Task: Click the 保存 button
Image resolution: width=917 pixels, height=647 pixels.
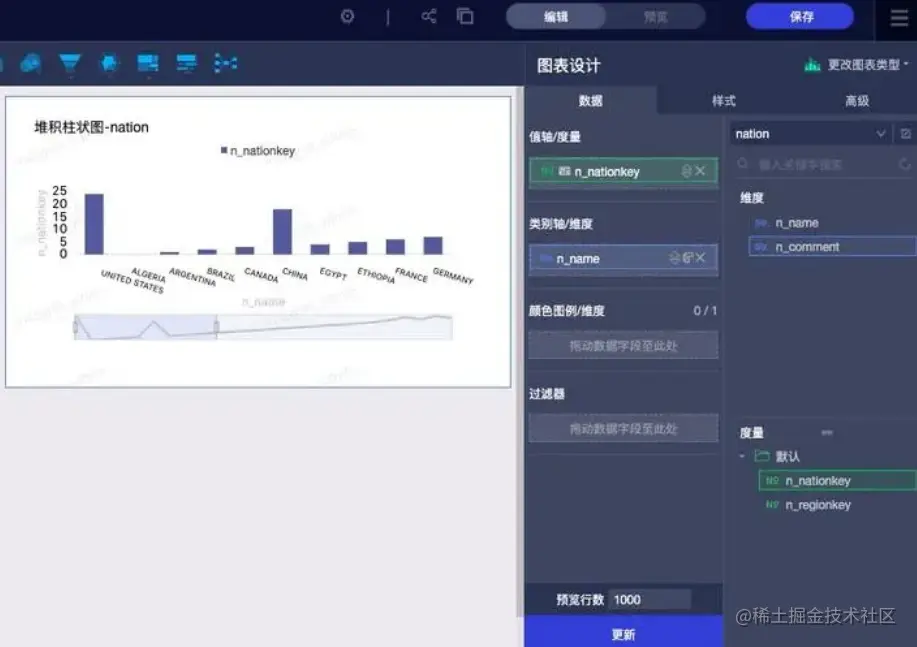Action: pos(800,17)
